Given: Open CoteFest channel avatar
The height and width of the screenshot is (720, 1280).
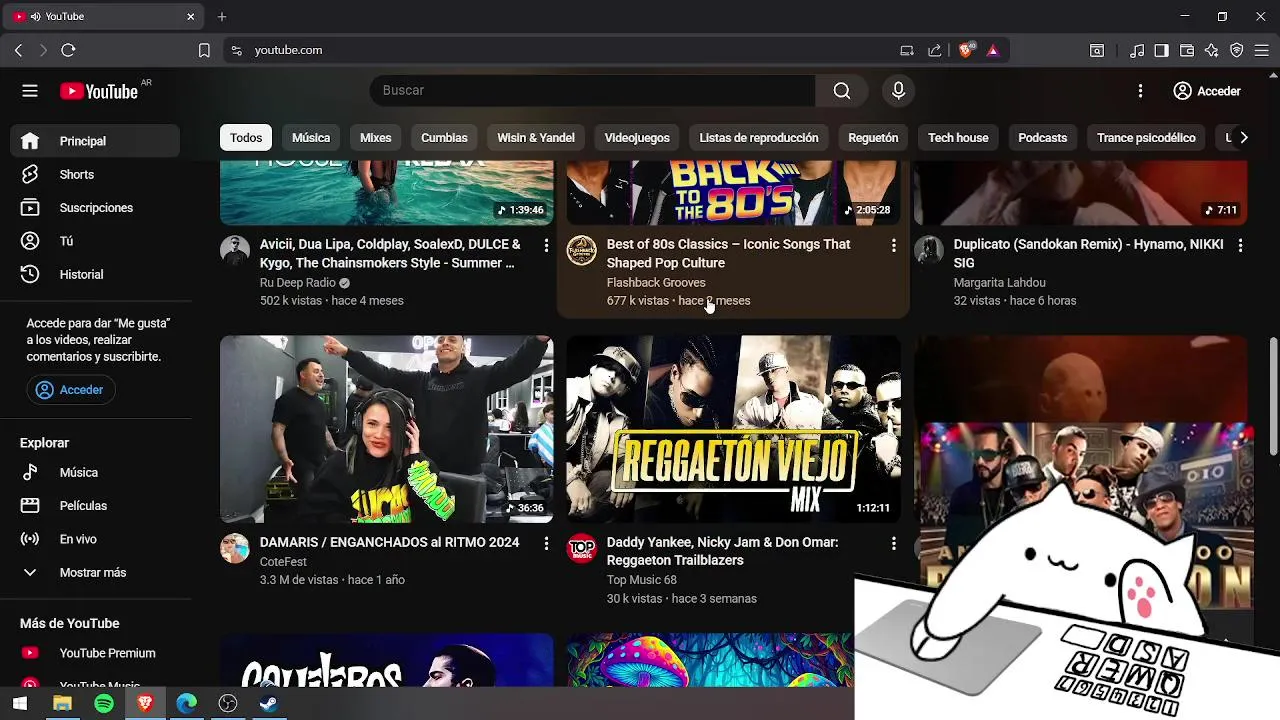Looking at the screenshot, I should pos(235,548).
